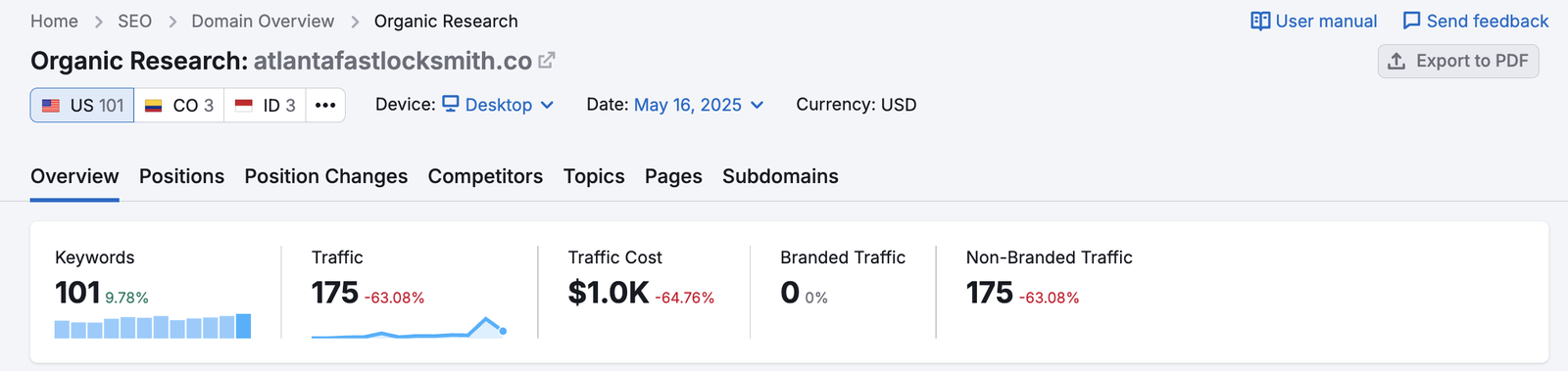Click the SEO breadcrumb link
Image resolution: width=1568 pixels, height=371 pixels.
[x=134, y=22]
